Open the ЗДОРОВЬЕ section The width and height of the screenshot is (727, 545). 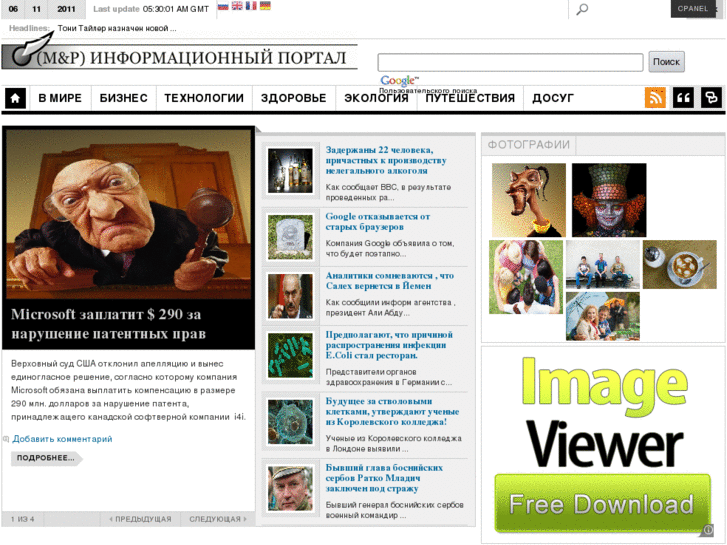pyautogui.click(x=293, y=98)
